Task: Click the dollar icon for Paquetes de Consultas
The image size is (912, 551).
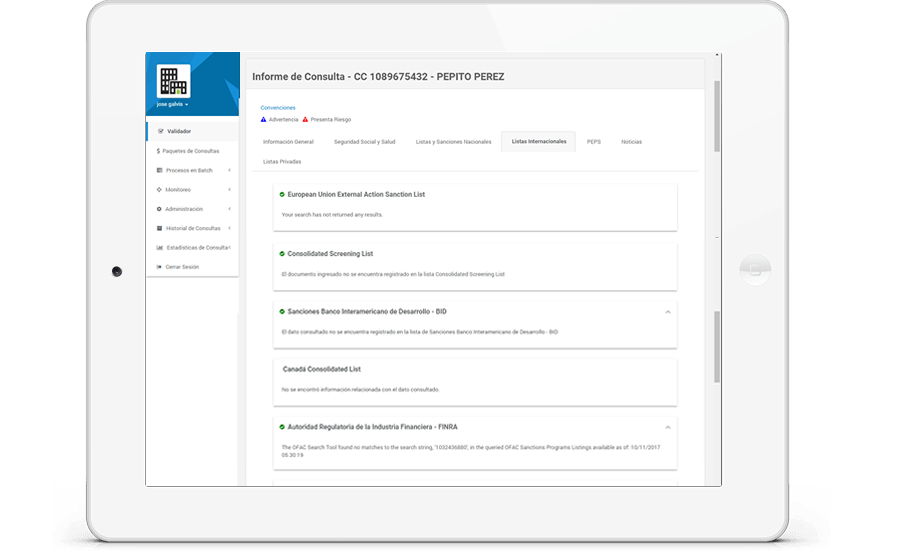Action: pos(159,151)
